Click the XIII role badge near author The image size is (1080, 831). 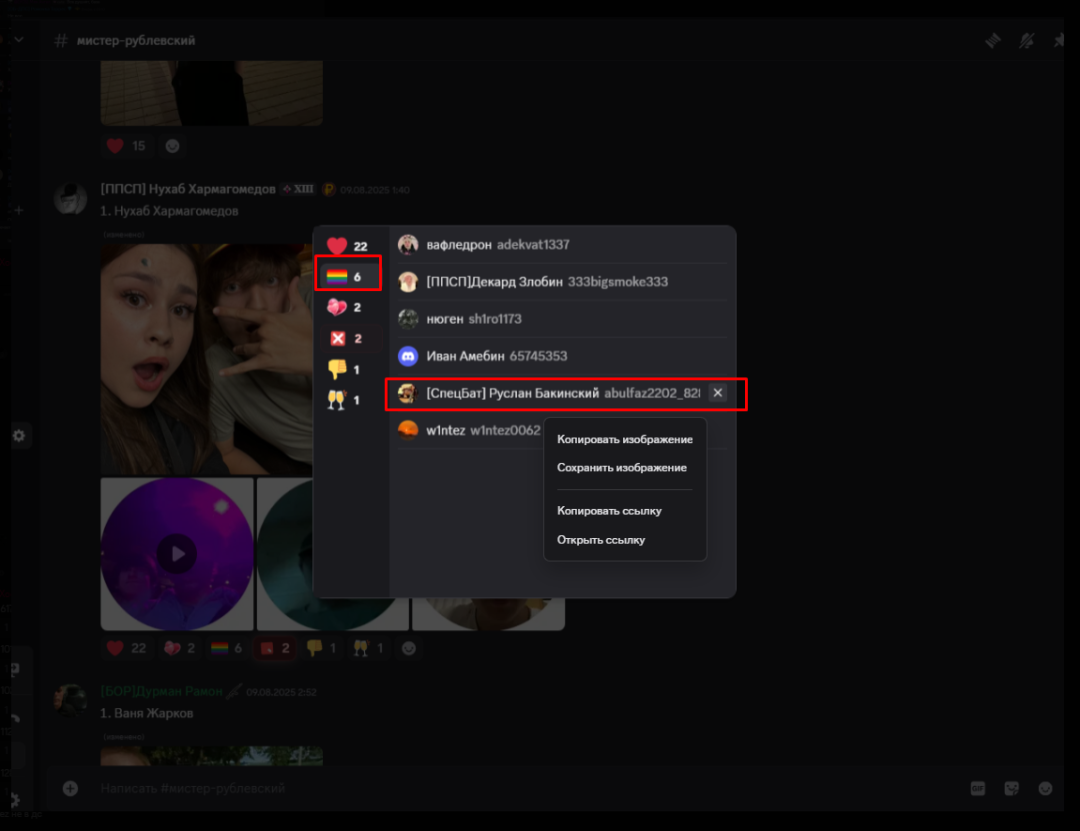click(x=298, y=189)
